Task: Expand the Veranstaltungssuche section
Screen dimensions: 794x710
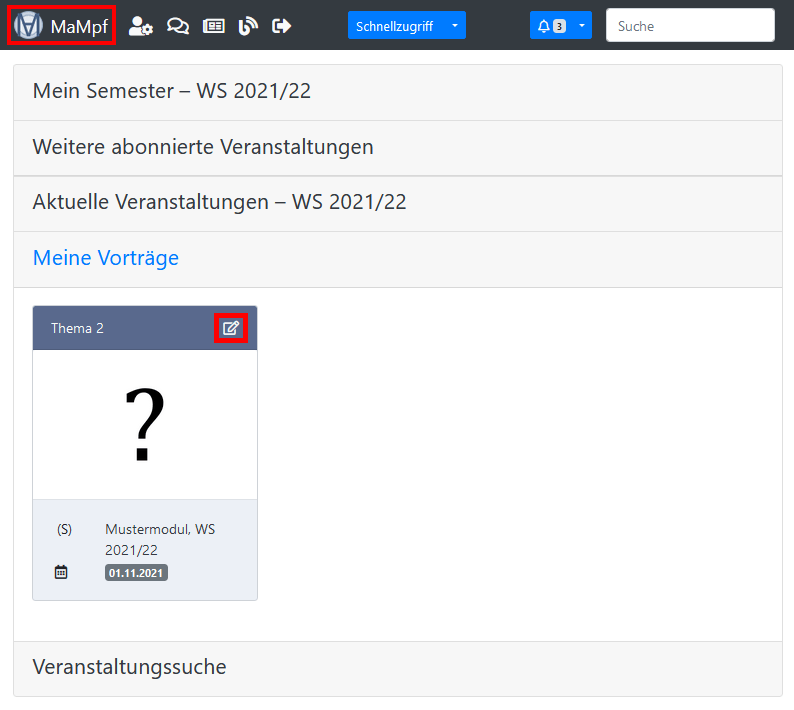Action: (x=130, y=667)
